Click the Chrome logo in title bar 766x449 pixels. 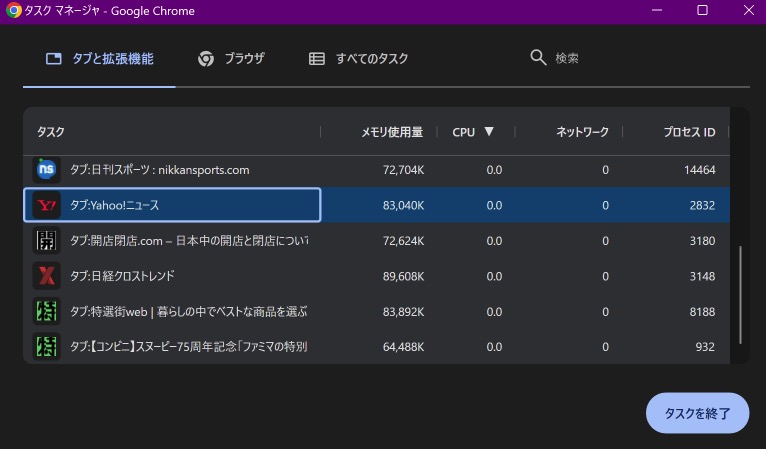12,11
